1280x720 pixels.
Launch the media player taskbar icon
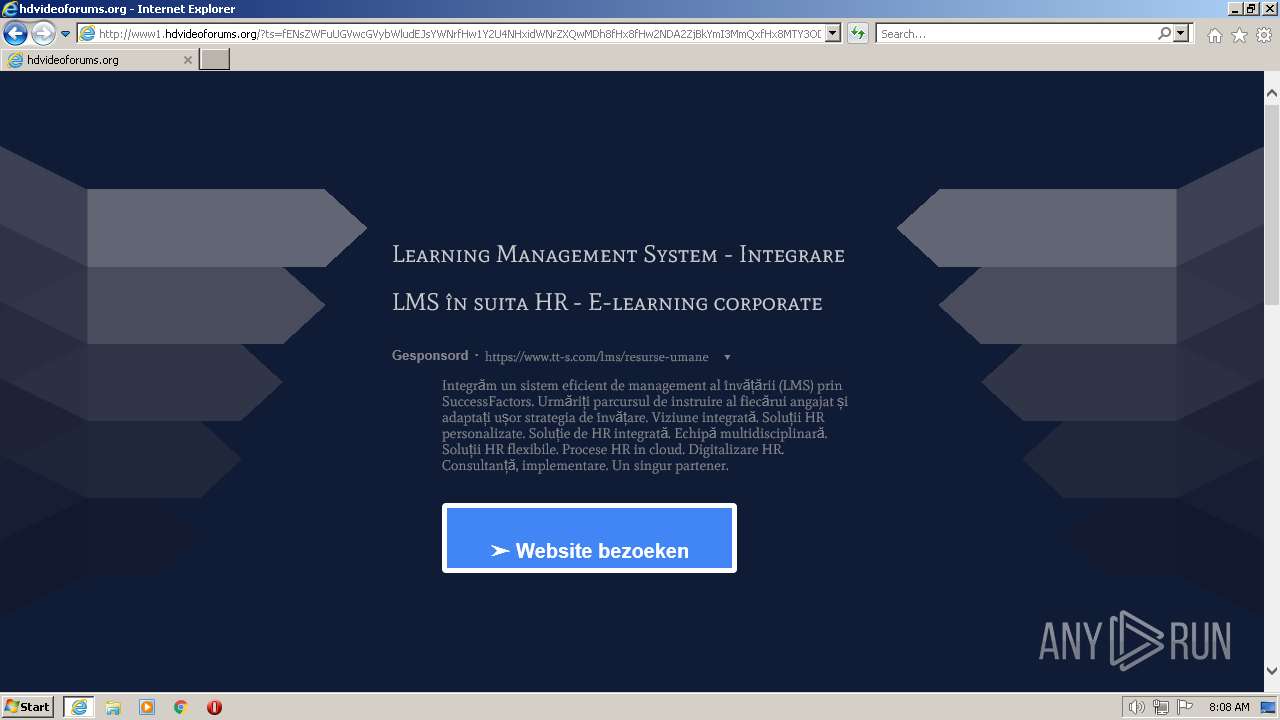(x=147, y=707)
